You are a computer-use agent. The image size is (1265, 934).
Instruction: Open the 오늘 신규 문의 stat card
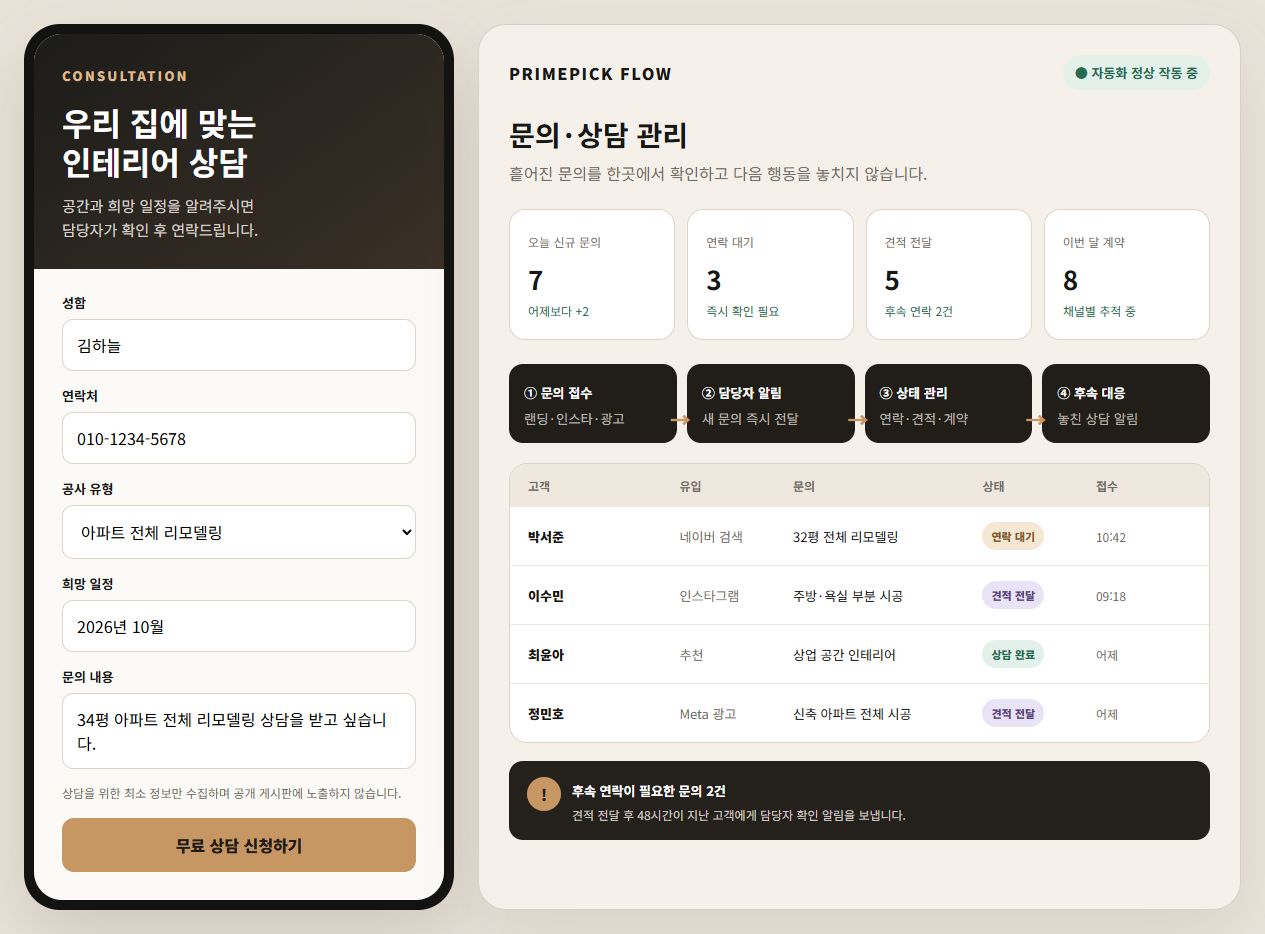point(592,274)
